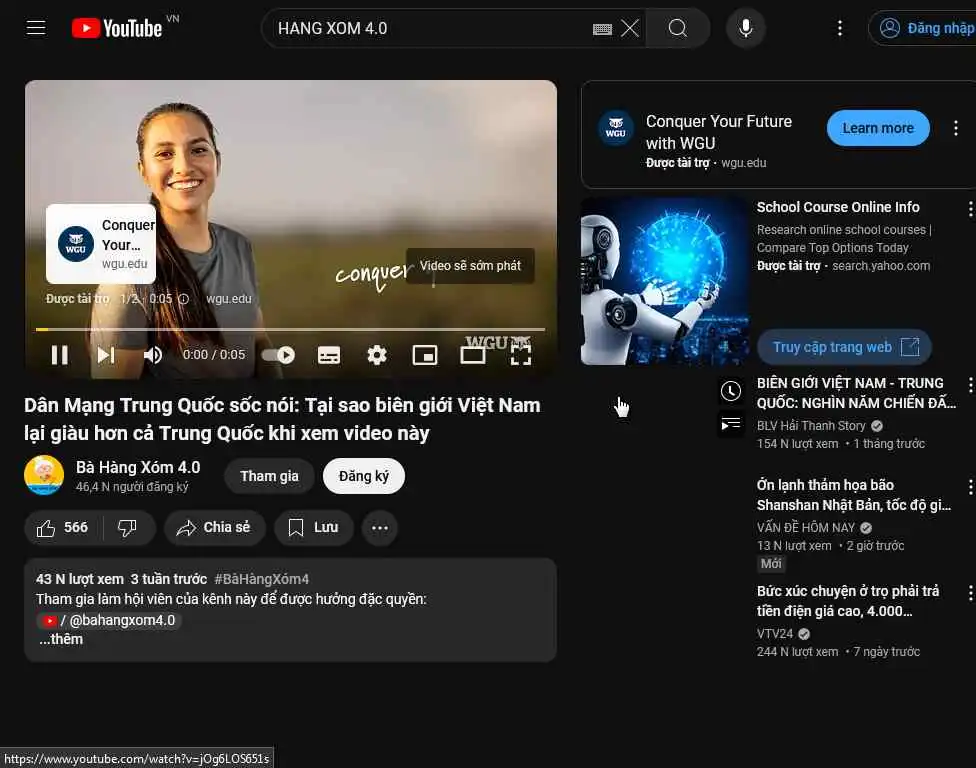Share the video with Chia sẻ
The height and width of the screenshot is (768, 976).
[214, 528]
